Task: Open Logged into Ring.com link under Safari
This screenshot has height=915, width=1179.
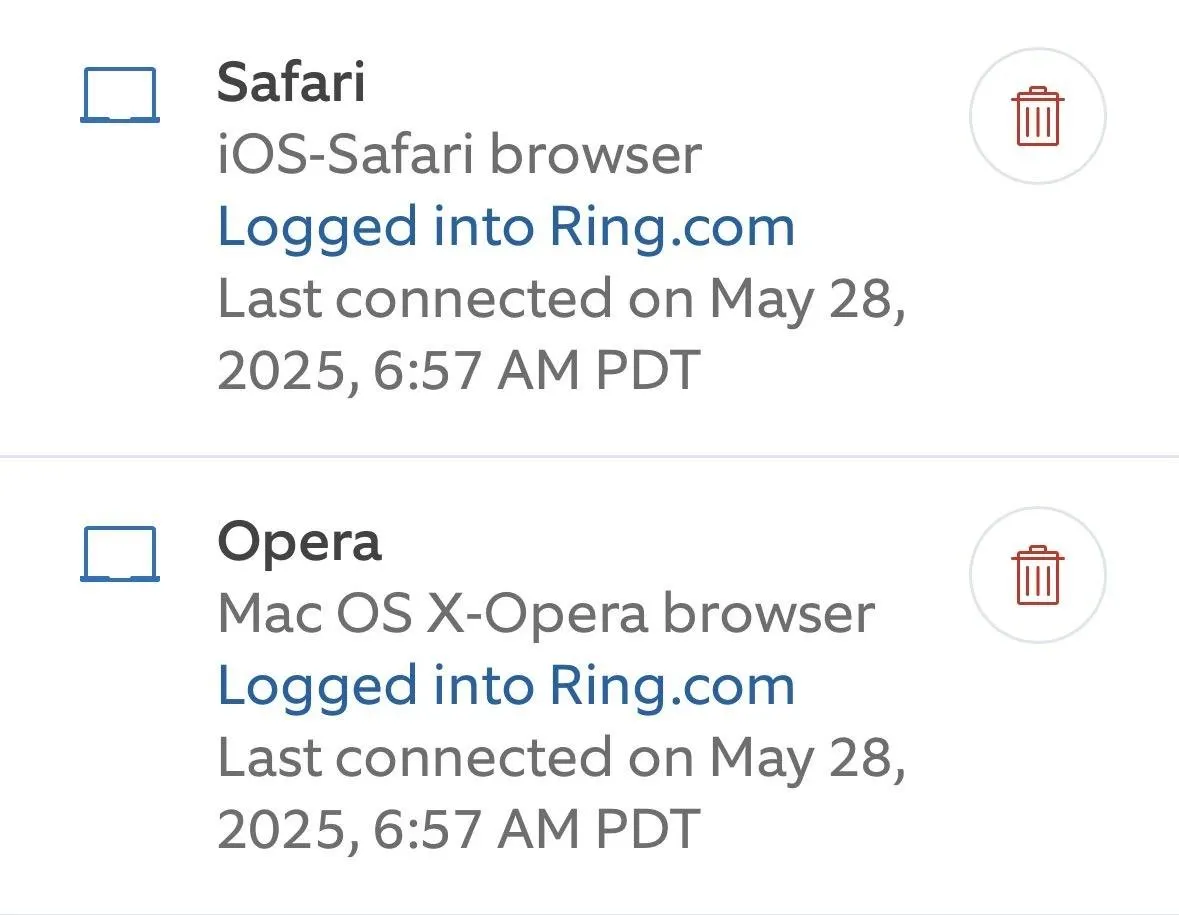Action: [506, 227]
